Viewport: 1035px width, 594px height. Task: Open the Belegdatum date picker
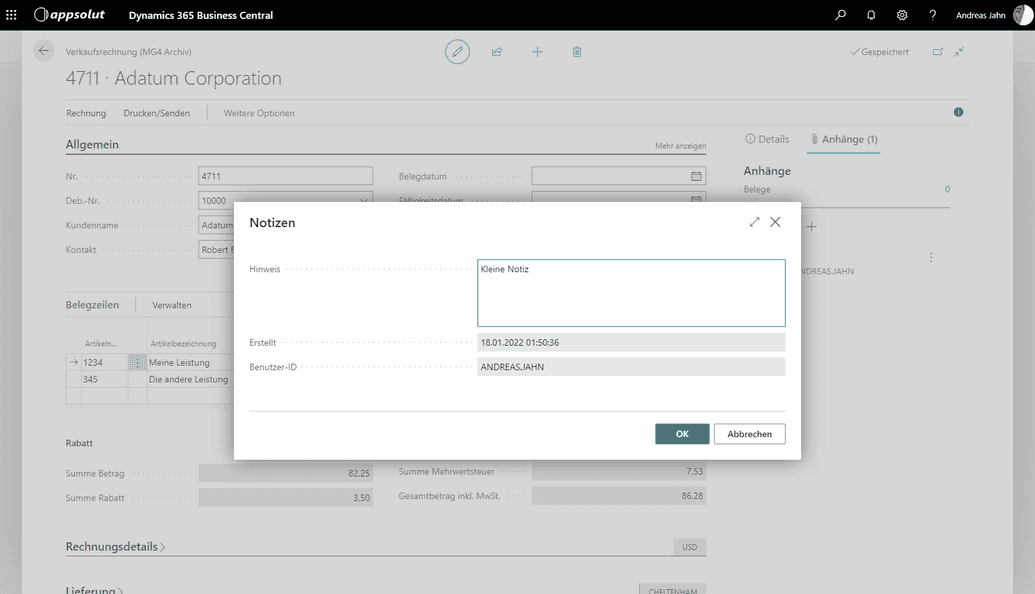click(x=696, y=176)
